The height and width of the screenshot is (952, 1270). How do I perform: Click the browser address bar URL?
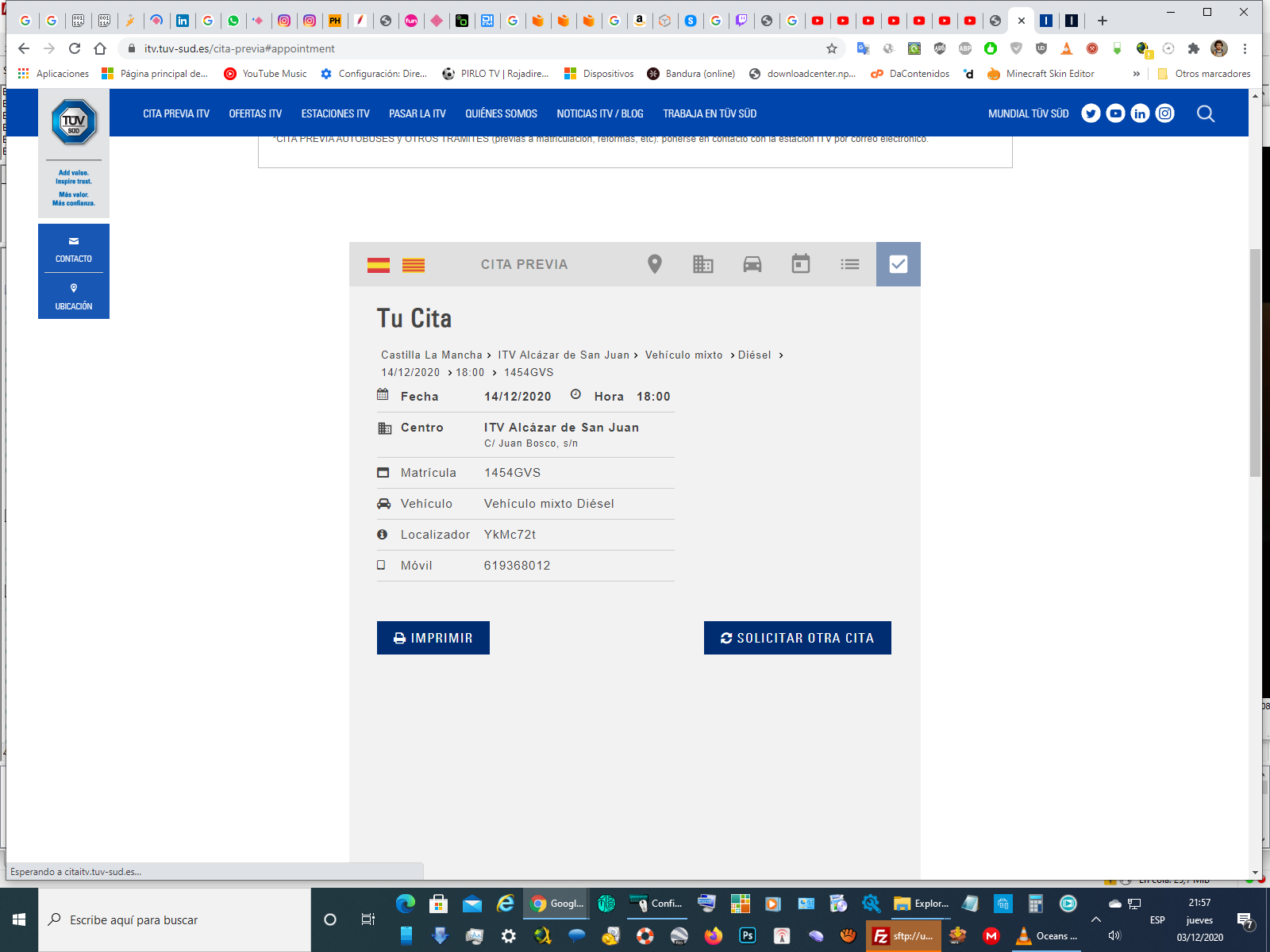point(240,48)
